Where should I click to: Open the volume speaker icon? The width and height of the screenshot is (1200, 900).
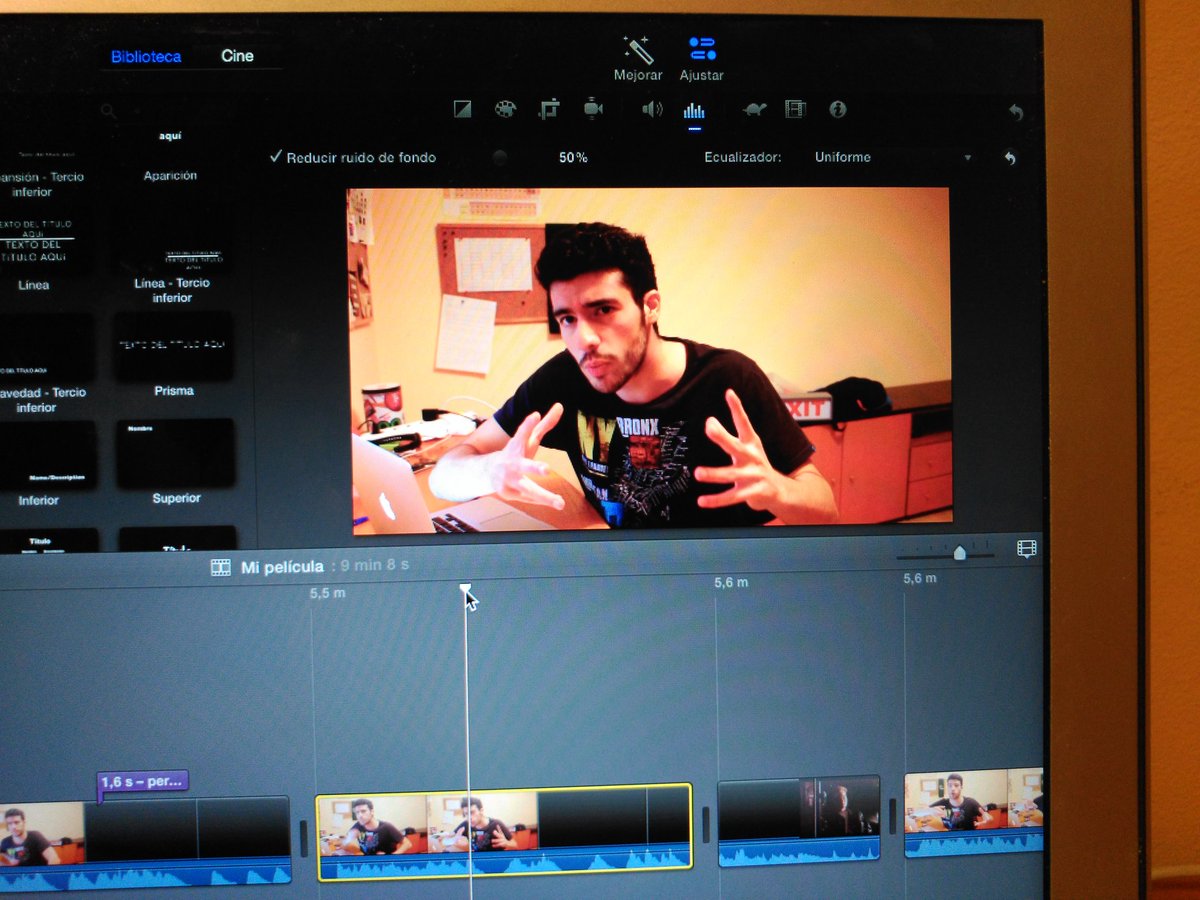[652, 109]
